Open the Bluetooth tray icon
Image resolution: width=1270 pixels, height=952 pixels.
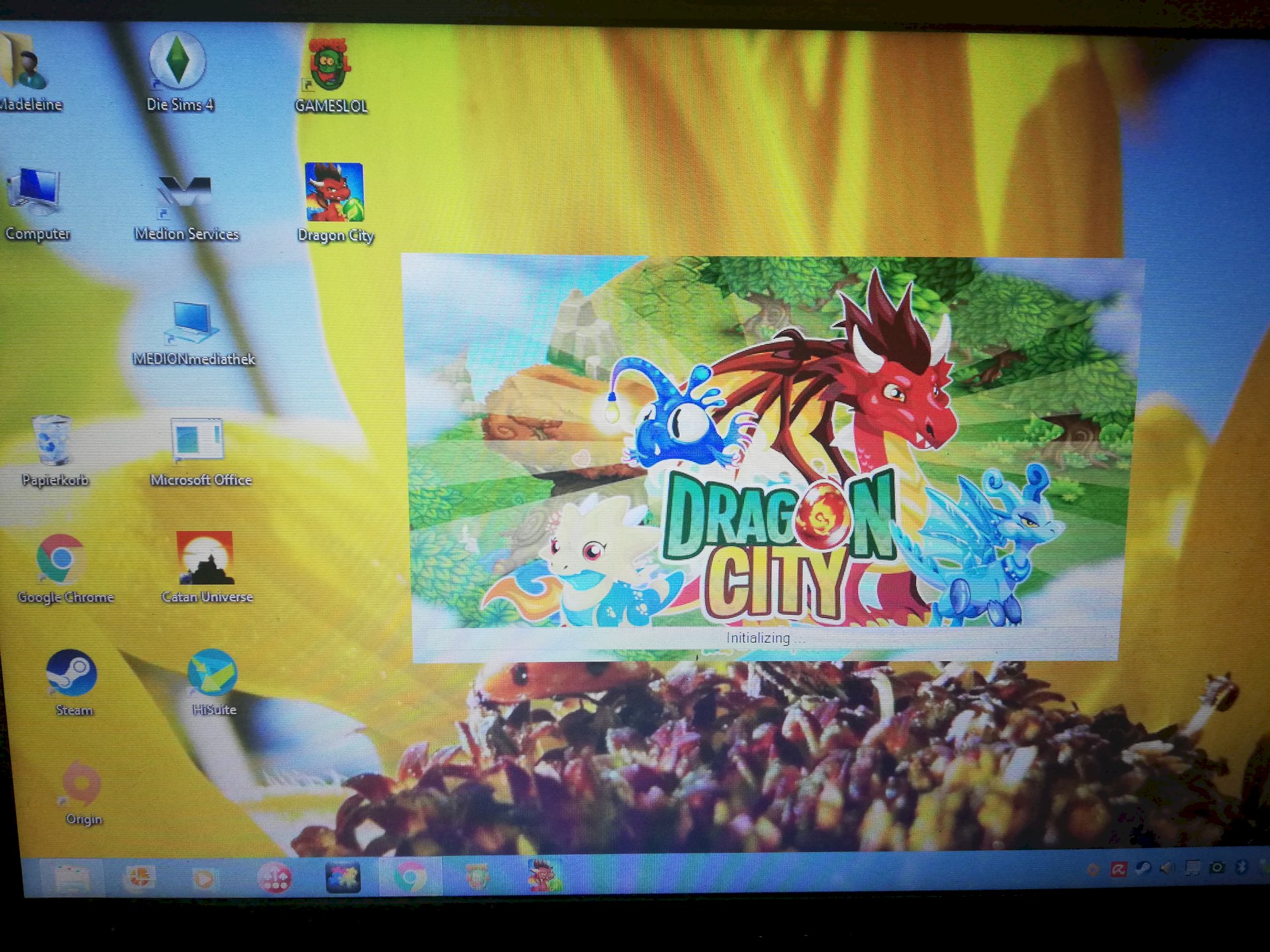click(1242, 867)
